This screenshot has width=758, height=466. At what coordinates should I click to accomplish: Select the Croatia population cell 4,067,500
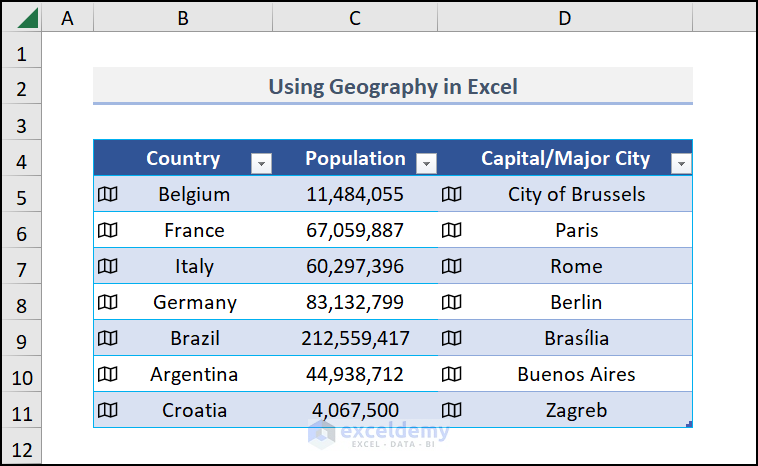point(355,410)
